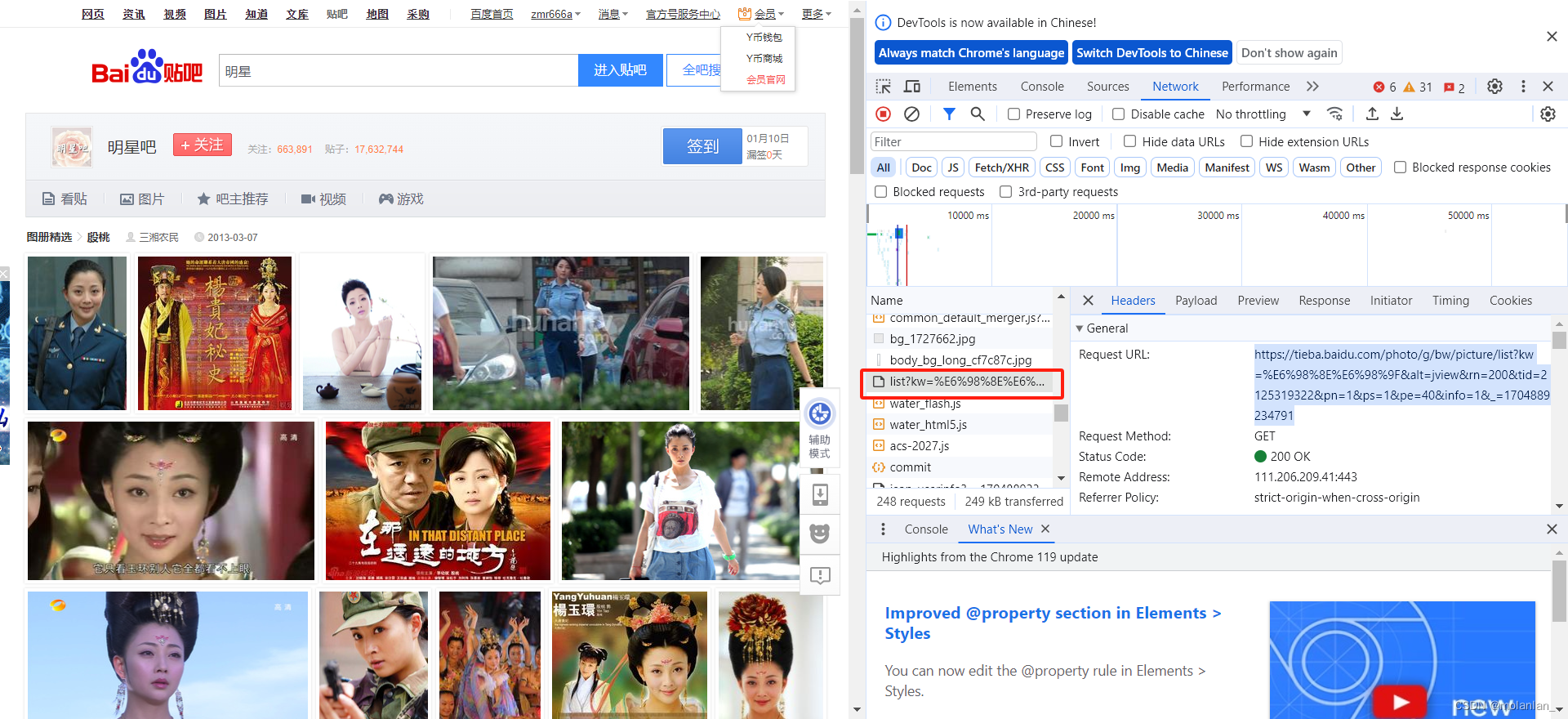
Task: Check Blocked response cookies
Action: pyautogui.click(x=1400, y=167)
